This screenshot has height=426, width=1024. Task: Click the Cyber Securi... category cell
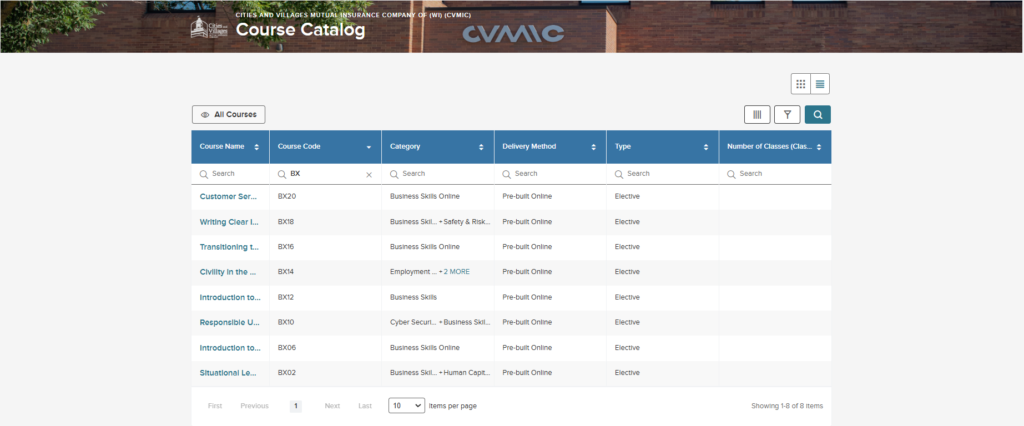pyautogui.click(x=413, y=322)
